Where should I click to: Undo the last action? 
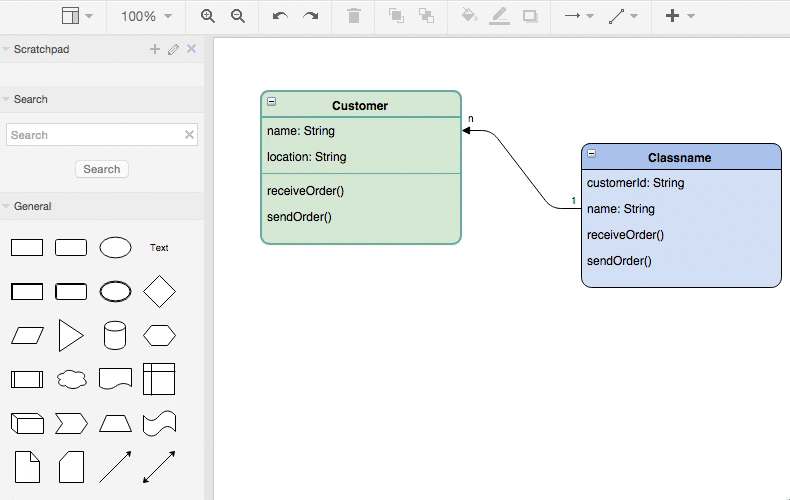coord(280,16)
